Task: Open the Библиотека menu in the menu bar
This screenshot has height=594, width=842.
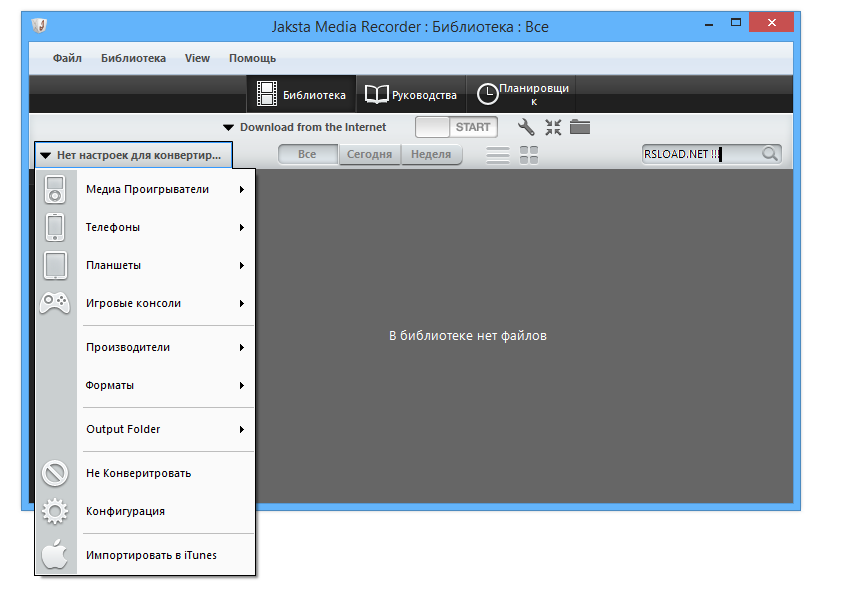Action: (x=133, y=58)
